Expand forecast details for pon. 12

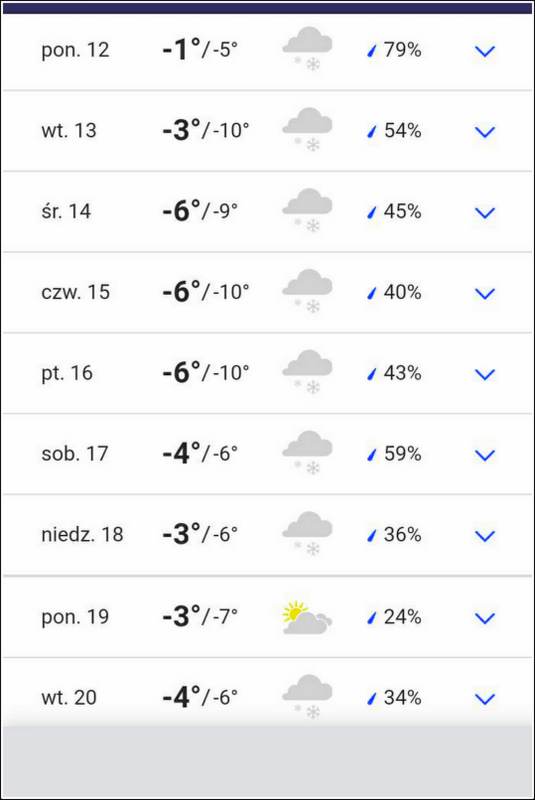coord(485,51)
